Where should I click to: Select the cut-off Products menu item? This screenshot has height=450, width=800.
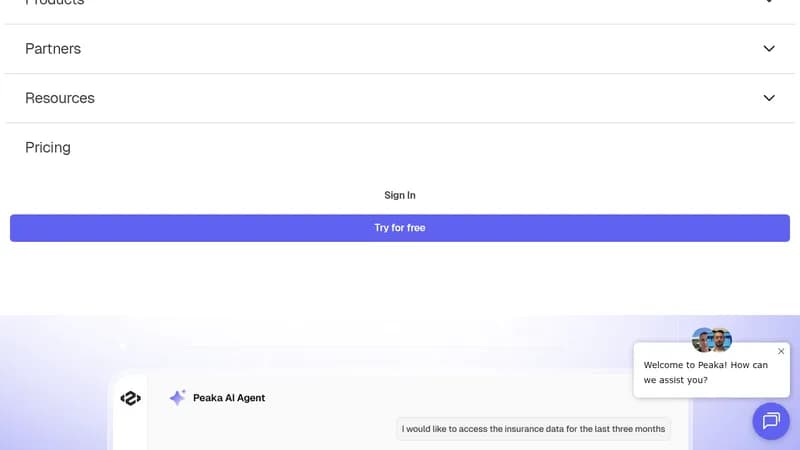55,2
